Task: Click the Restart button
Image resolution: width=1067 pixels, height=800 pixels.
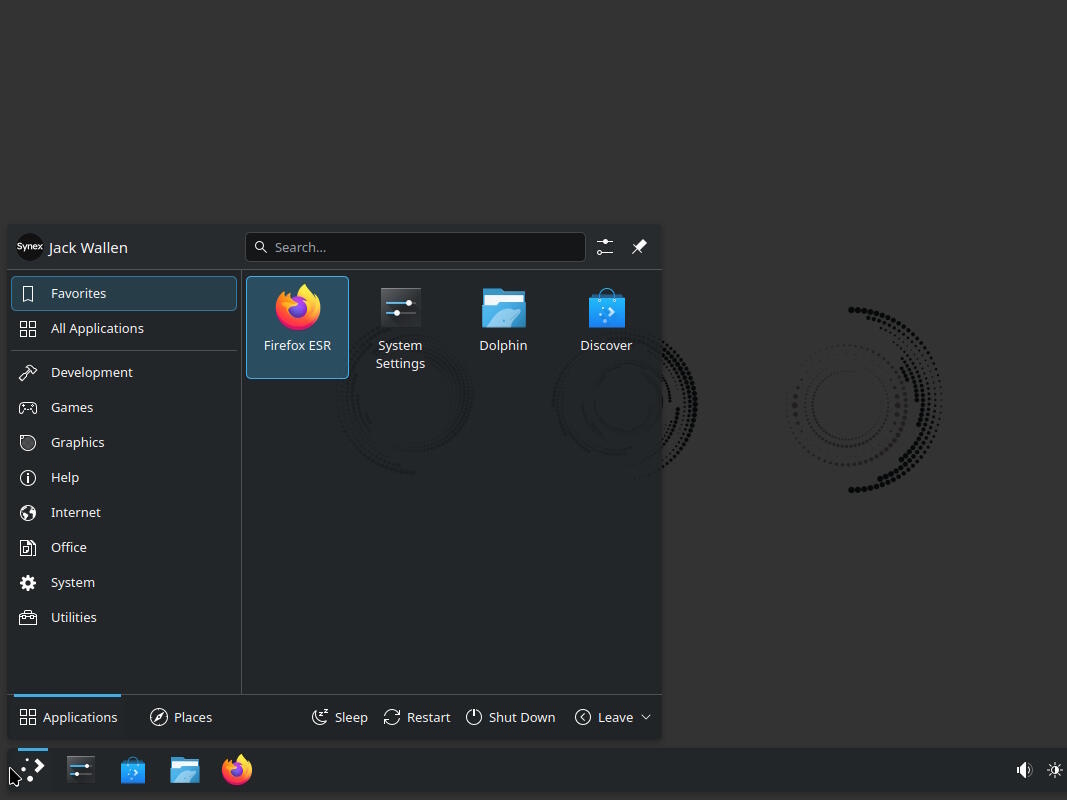Action: pyautogui.click(x=417, y=717)
